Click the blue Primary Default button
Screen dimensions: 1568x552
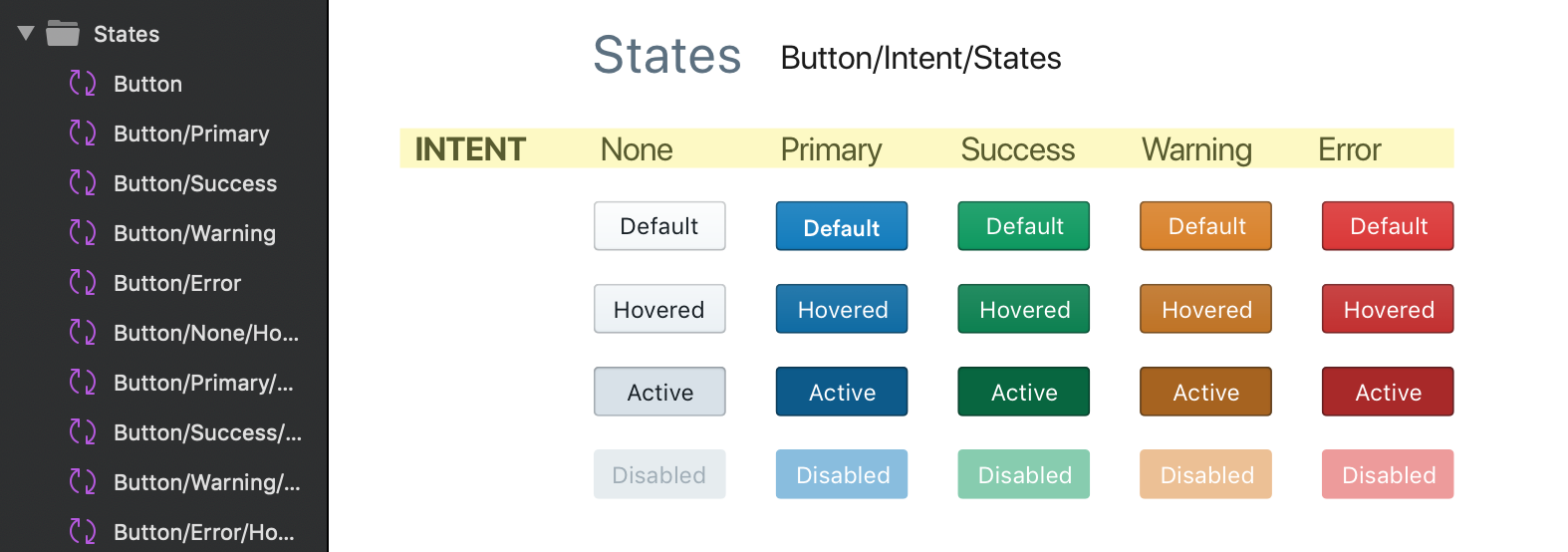tap(842, 226)
